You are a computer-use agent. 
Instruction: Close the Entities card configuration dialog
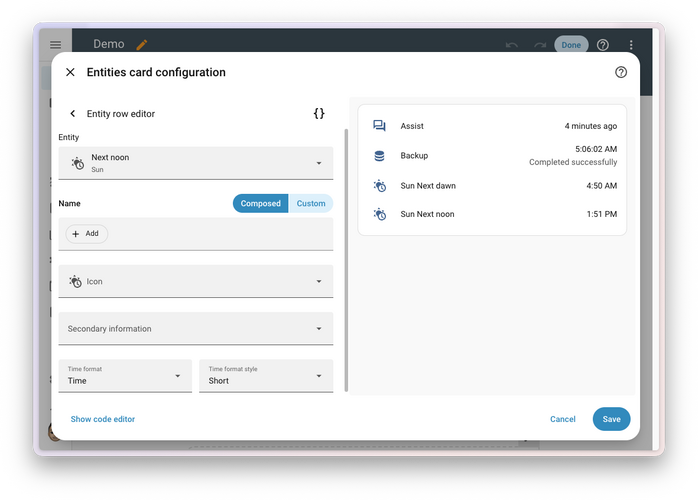pyautogui.click(x=70, y=72)
